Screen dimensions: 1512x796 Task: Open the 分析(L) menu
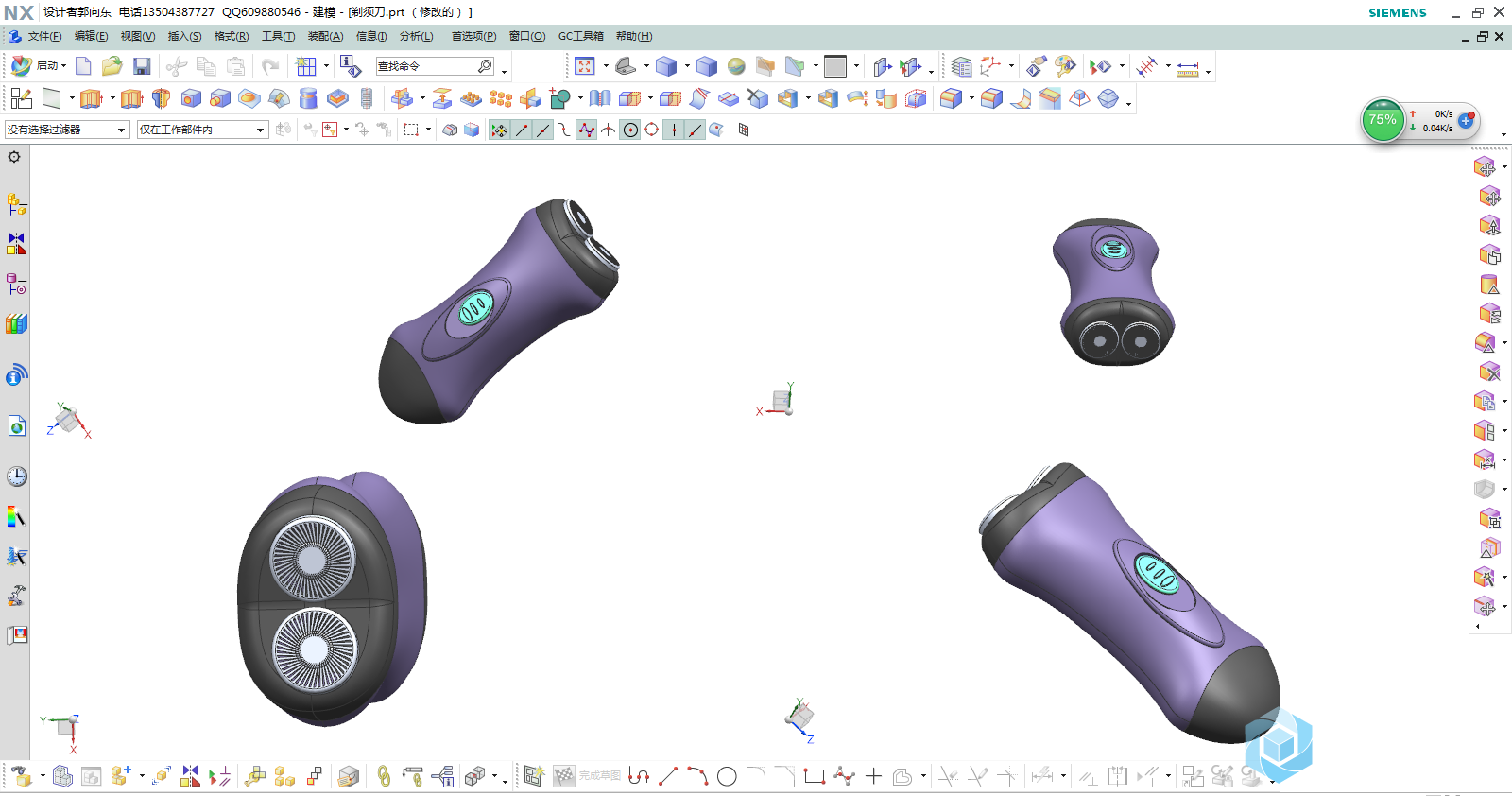click(x=416, y=36)
